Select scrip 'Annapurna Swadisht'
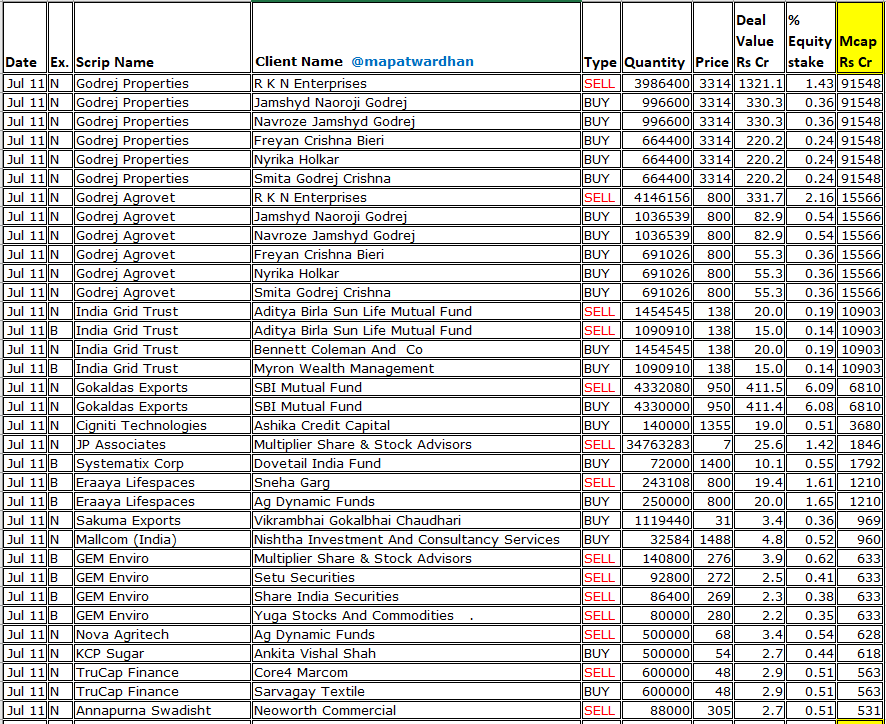 point(162,710)
